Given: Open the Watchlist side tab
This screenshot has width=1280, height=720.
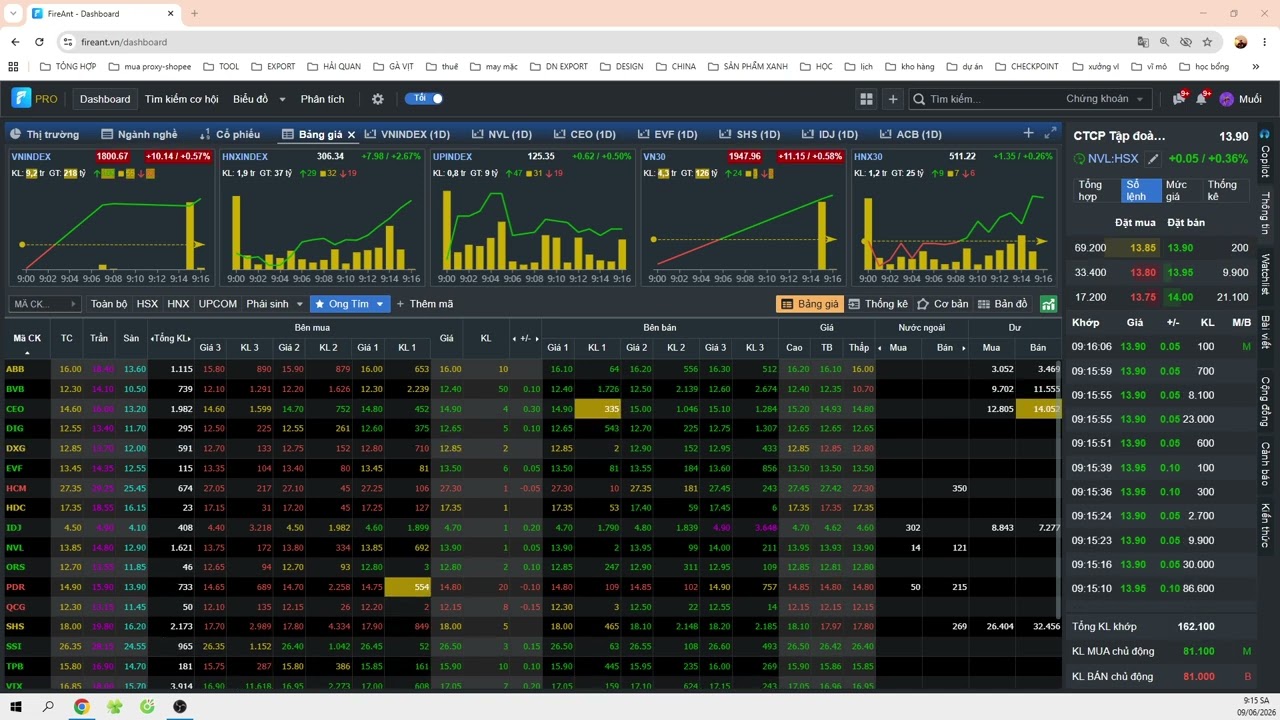Looking at the screenshot, I should (1265, 273).
